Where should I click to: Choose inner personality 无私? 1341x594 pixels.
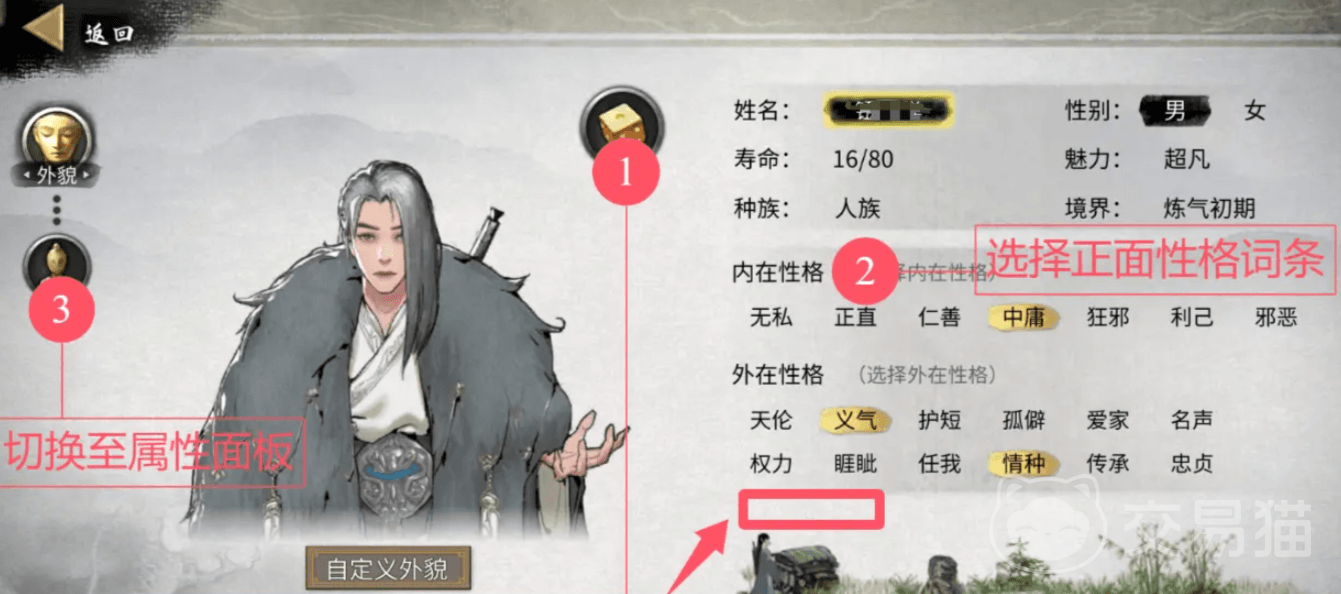click(771, 318)
